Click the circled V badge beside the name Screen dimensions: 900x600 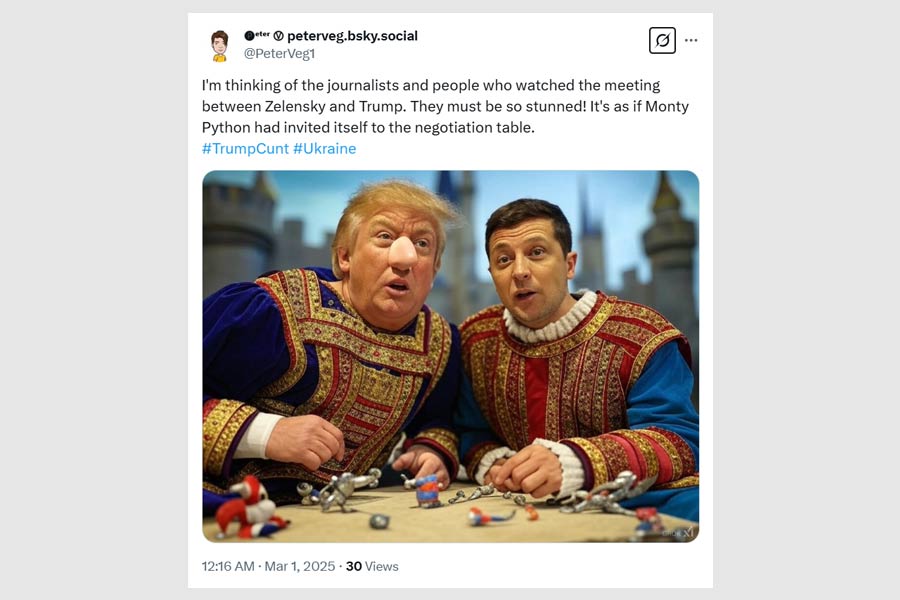pos(278,36)
